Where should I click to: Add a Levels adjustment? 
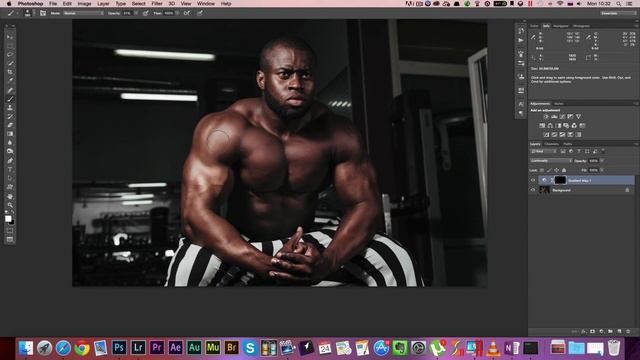554,117
